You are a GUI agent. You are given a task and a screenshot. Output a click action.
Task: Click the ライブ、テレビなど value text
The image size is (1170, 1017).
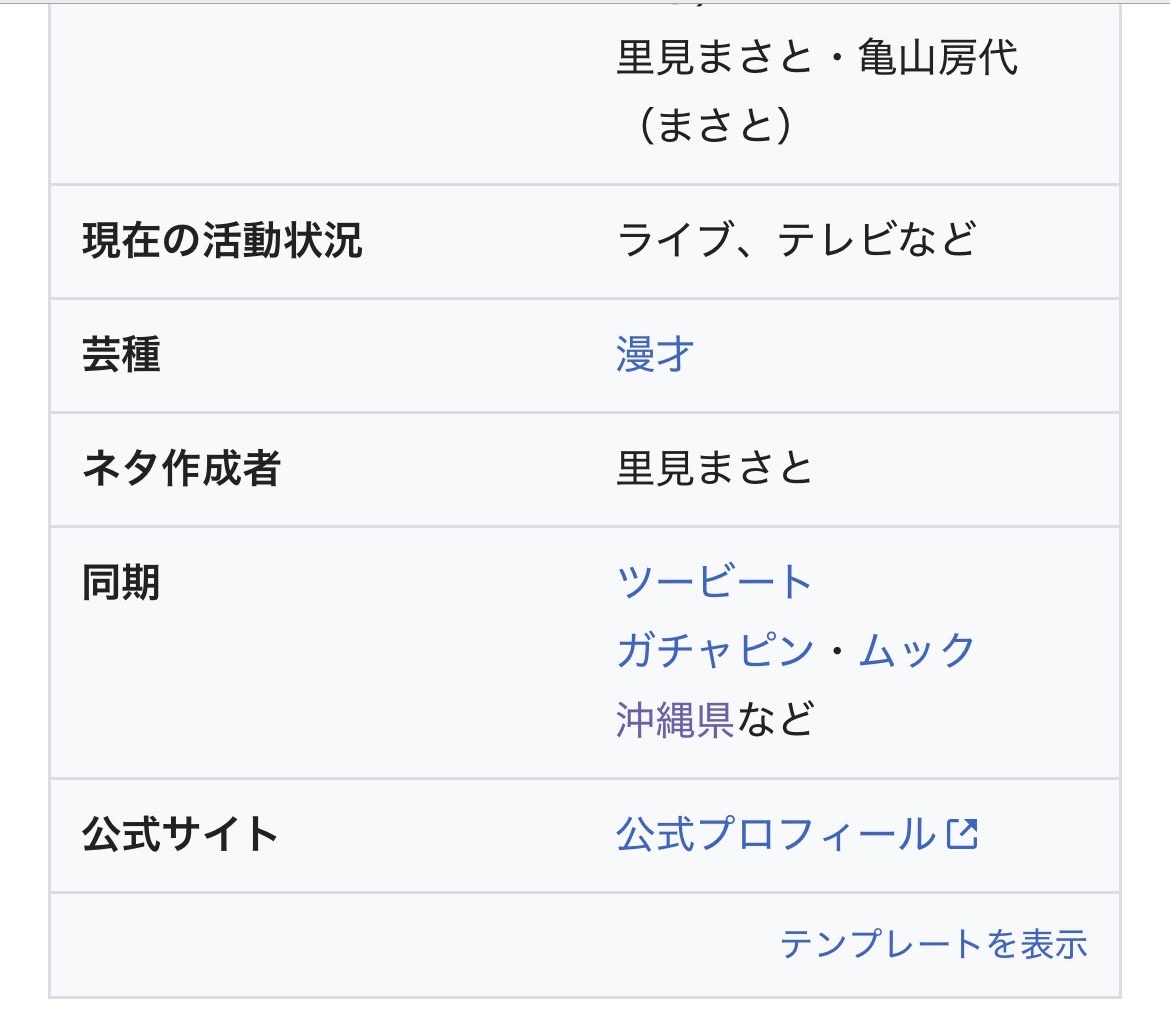[796, 240]
